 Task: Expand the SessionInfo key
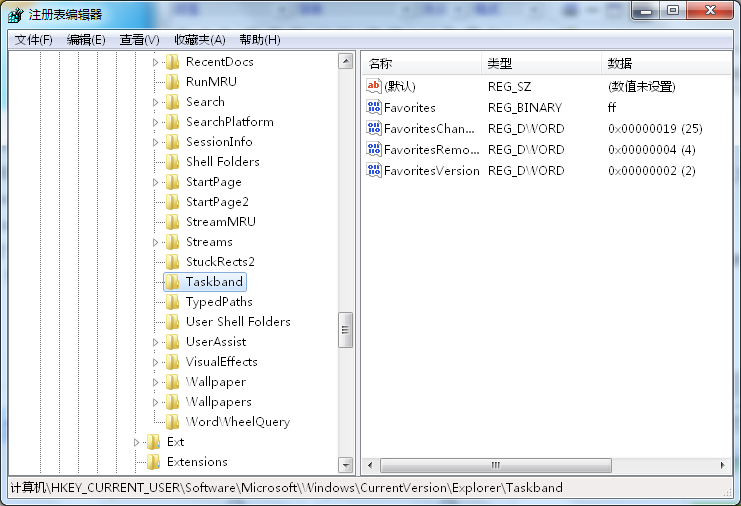coord(155,142)
